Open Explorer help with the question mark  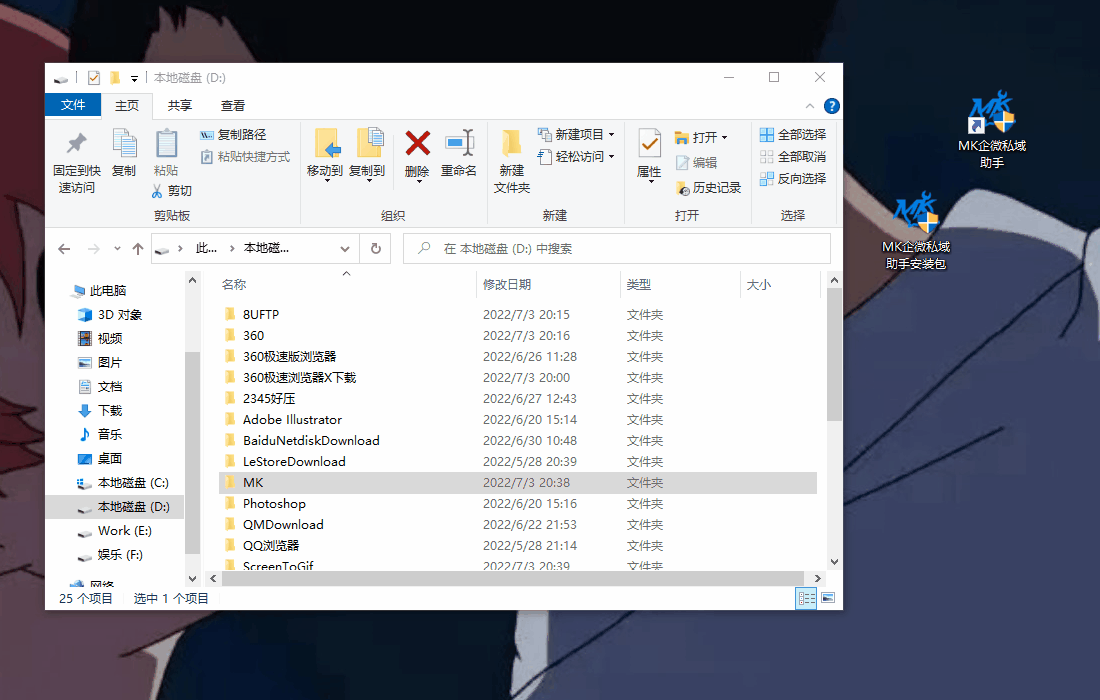pos(831,106)
